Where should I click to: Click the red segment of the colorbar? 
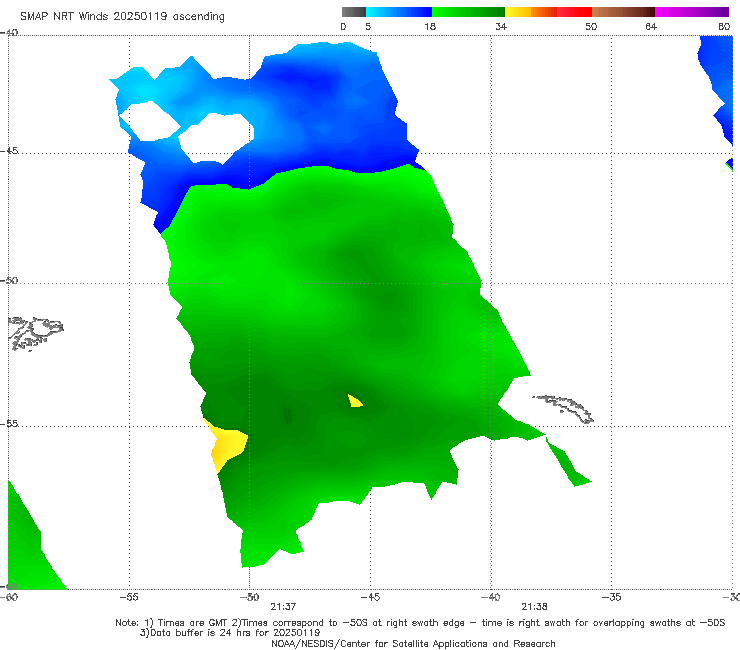coord(574,12)
